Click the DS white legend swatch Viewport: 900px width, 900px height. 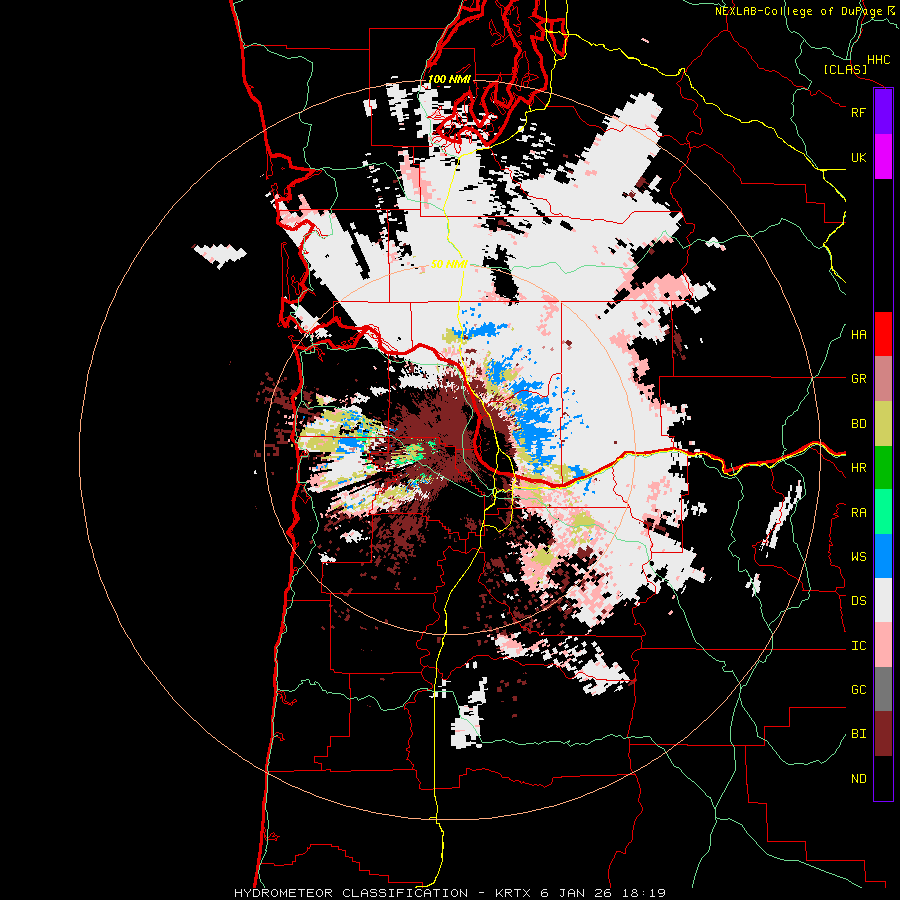click(883, 600)
